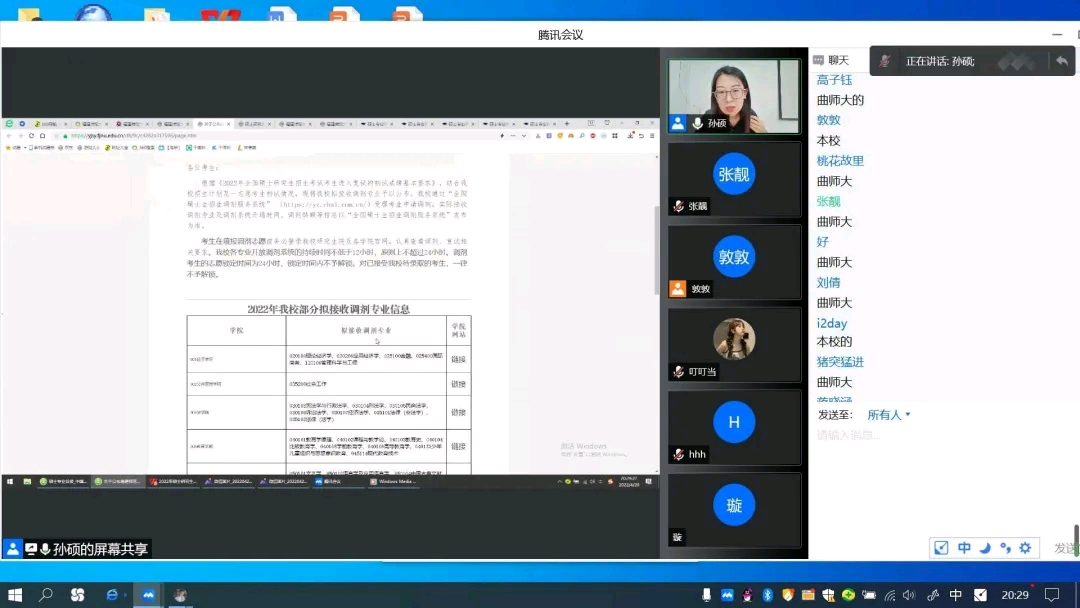
Task: Click the reply arrow in speaking banner
Action: click(x=1061, y=61)
